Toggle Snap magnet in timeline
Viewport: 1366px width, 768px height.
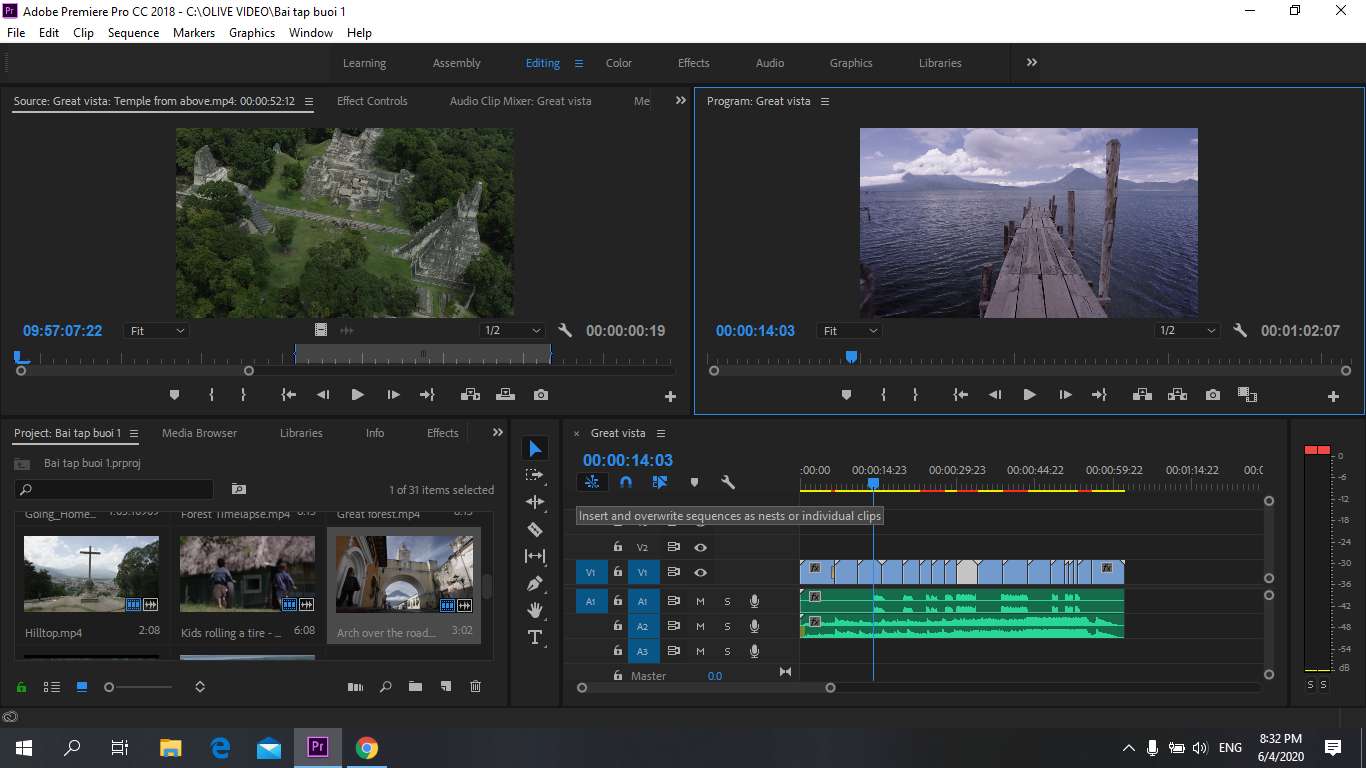(626, 482)
